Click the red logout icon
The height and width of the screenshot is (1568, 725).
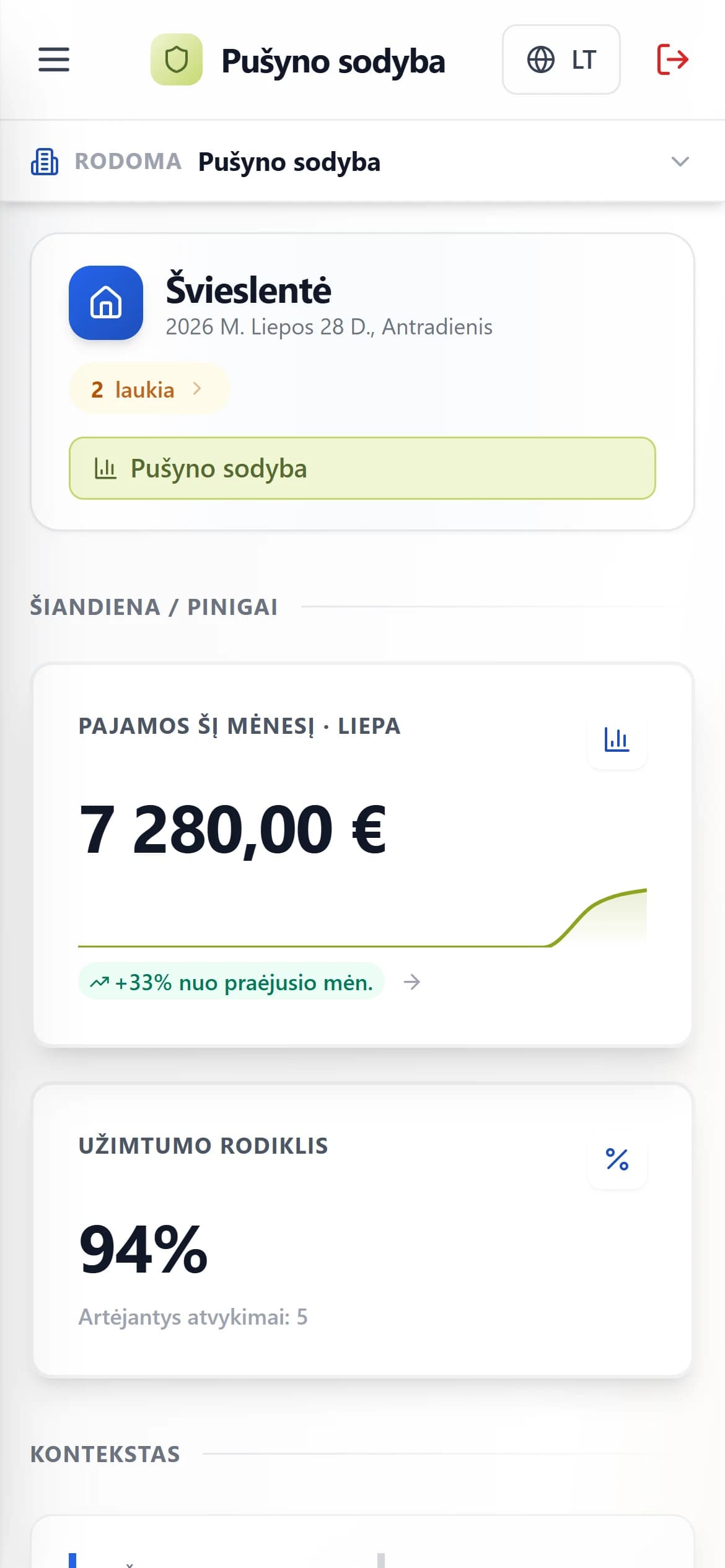(x=673, y=59)
